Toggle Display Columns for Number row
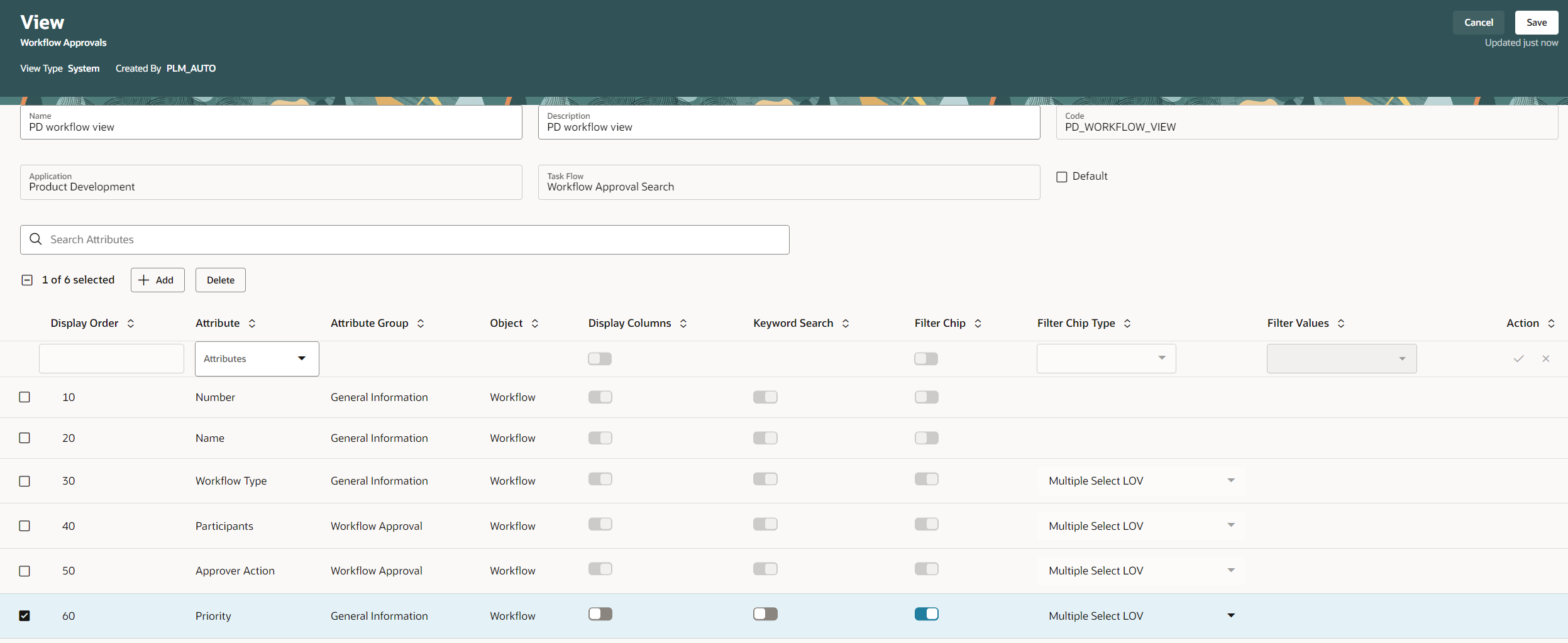 point(600,397)
